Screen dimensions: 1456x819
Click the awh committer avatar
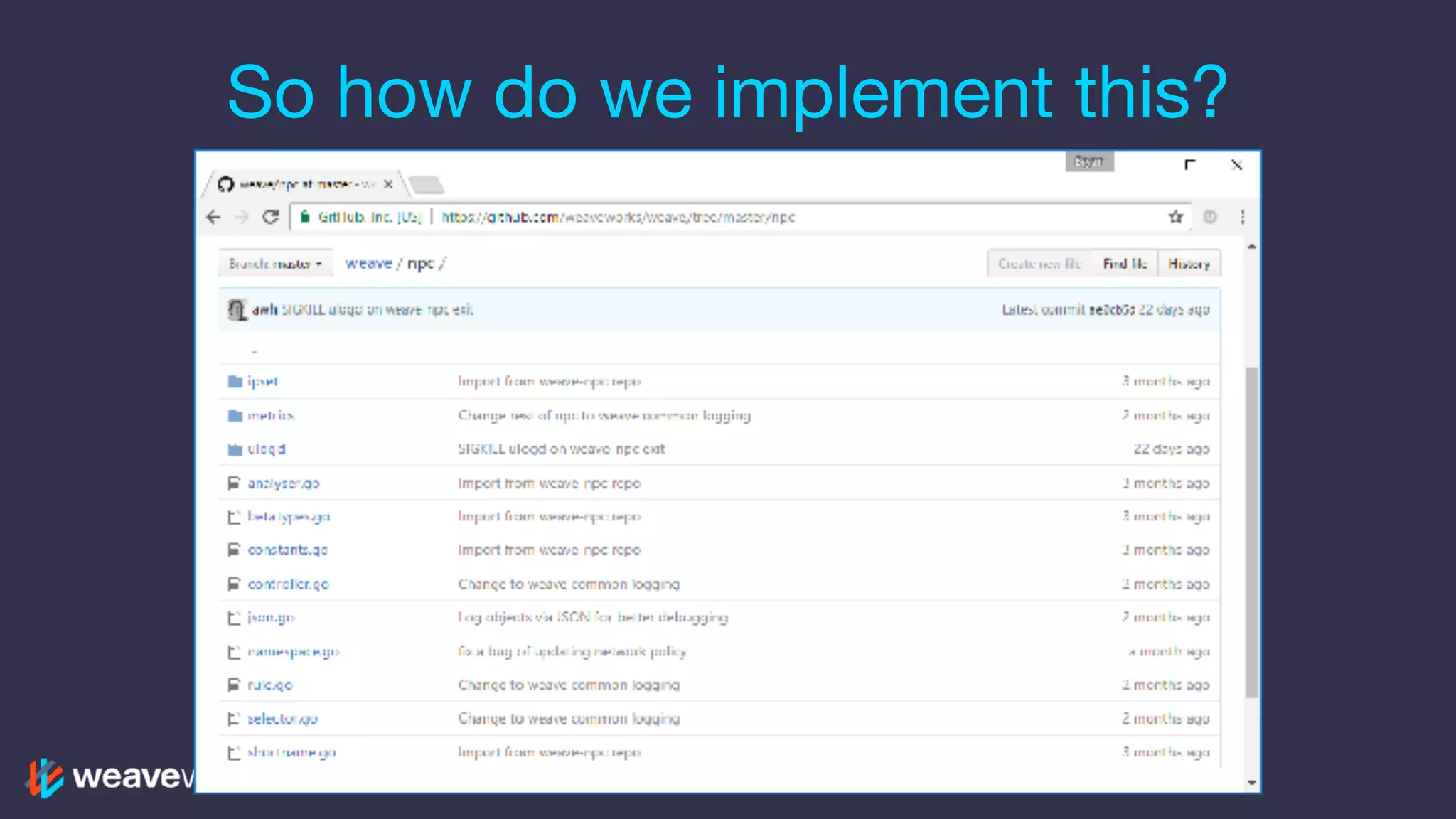(x=237, y=309)
